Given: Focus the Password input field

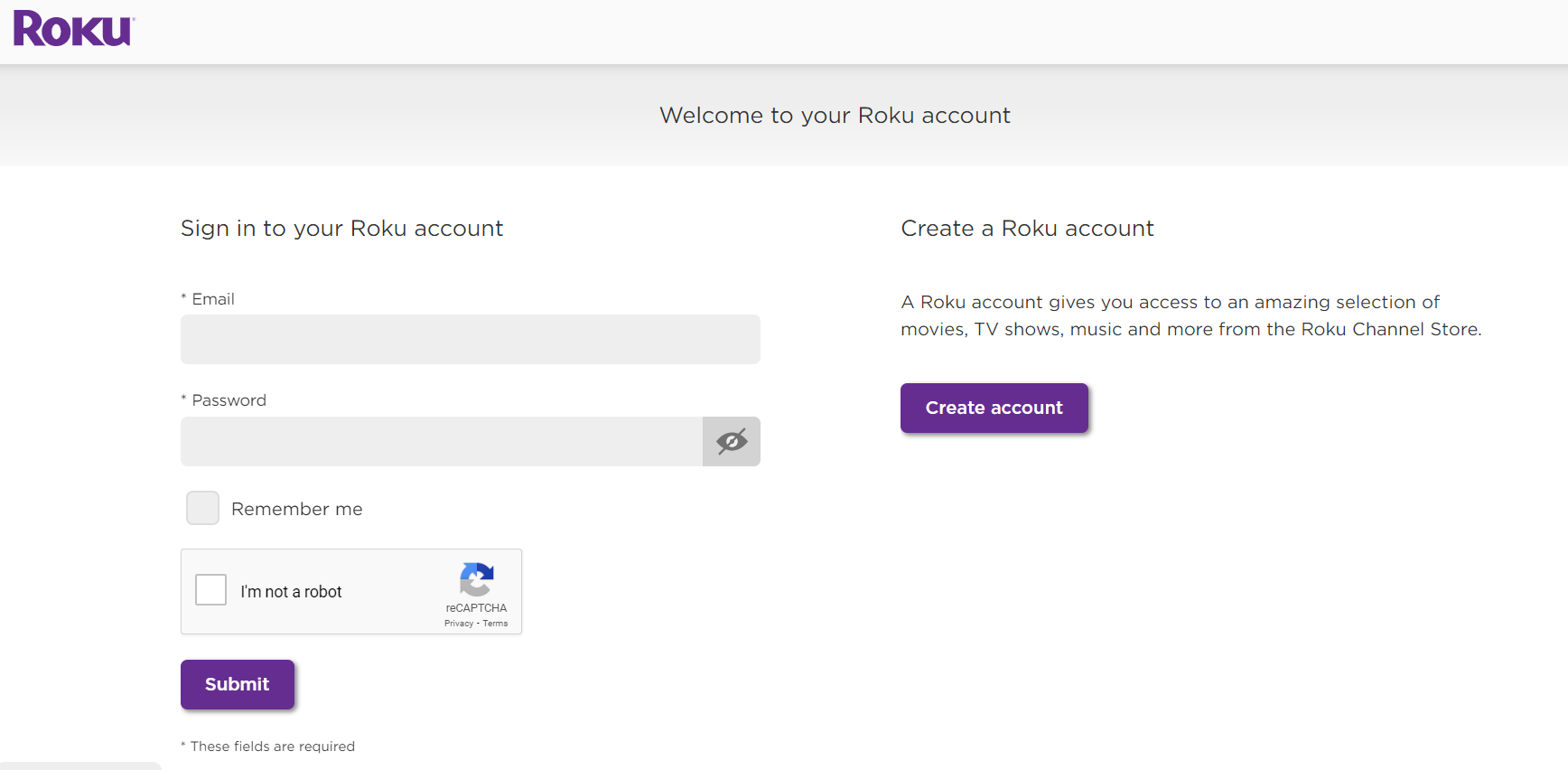Looking at the screenshot, I should pos(442,441).
